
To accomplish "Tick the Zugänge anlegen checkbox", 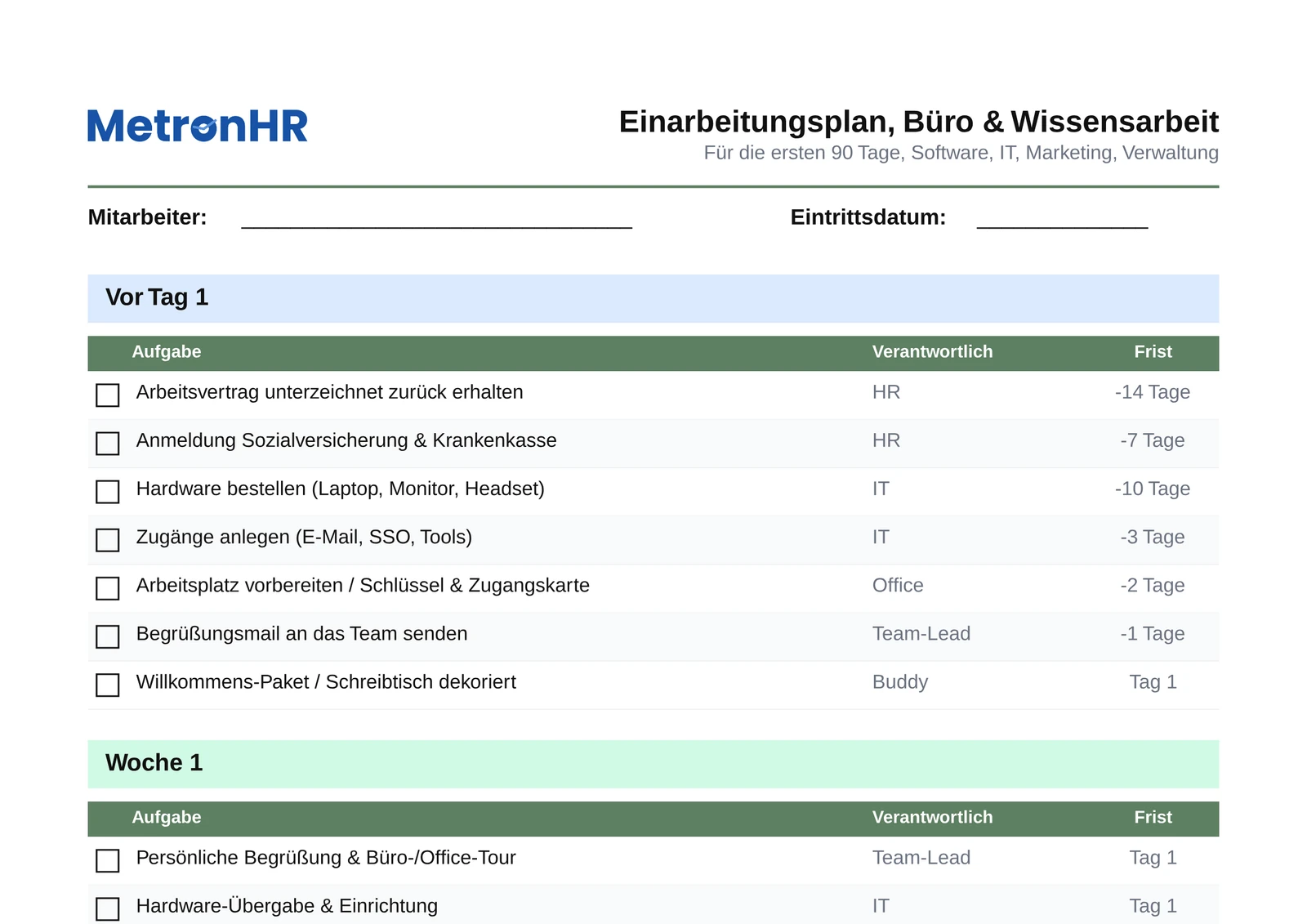I will pos(107,540).
